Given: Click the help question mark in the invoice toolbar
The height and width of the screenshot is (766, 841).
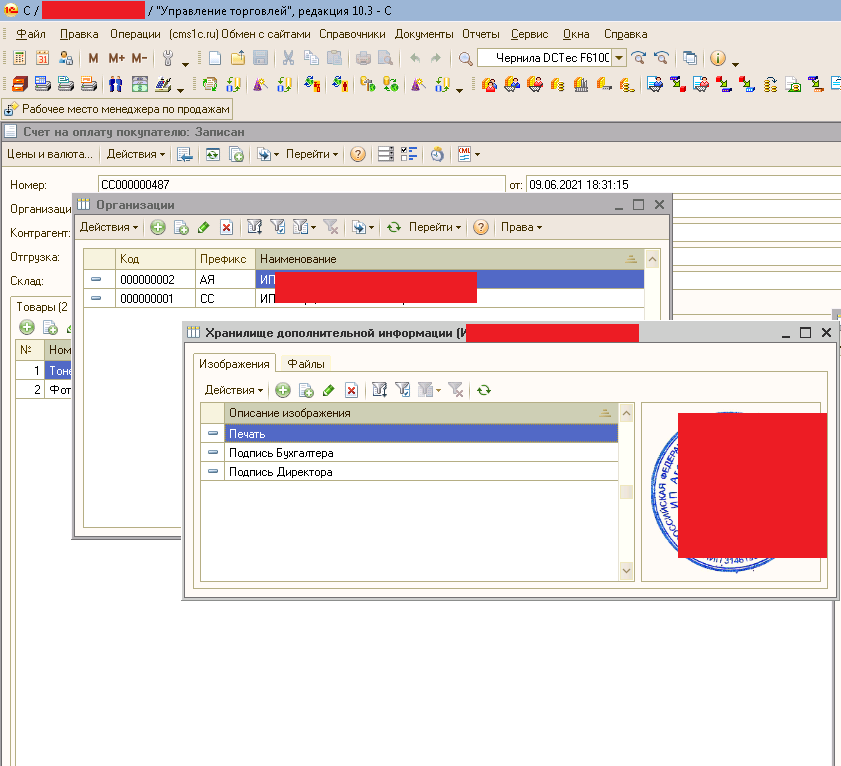Looking at the screenshot, I should 357,155.
